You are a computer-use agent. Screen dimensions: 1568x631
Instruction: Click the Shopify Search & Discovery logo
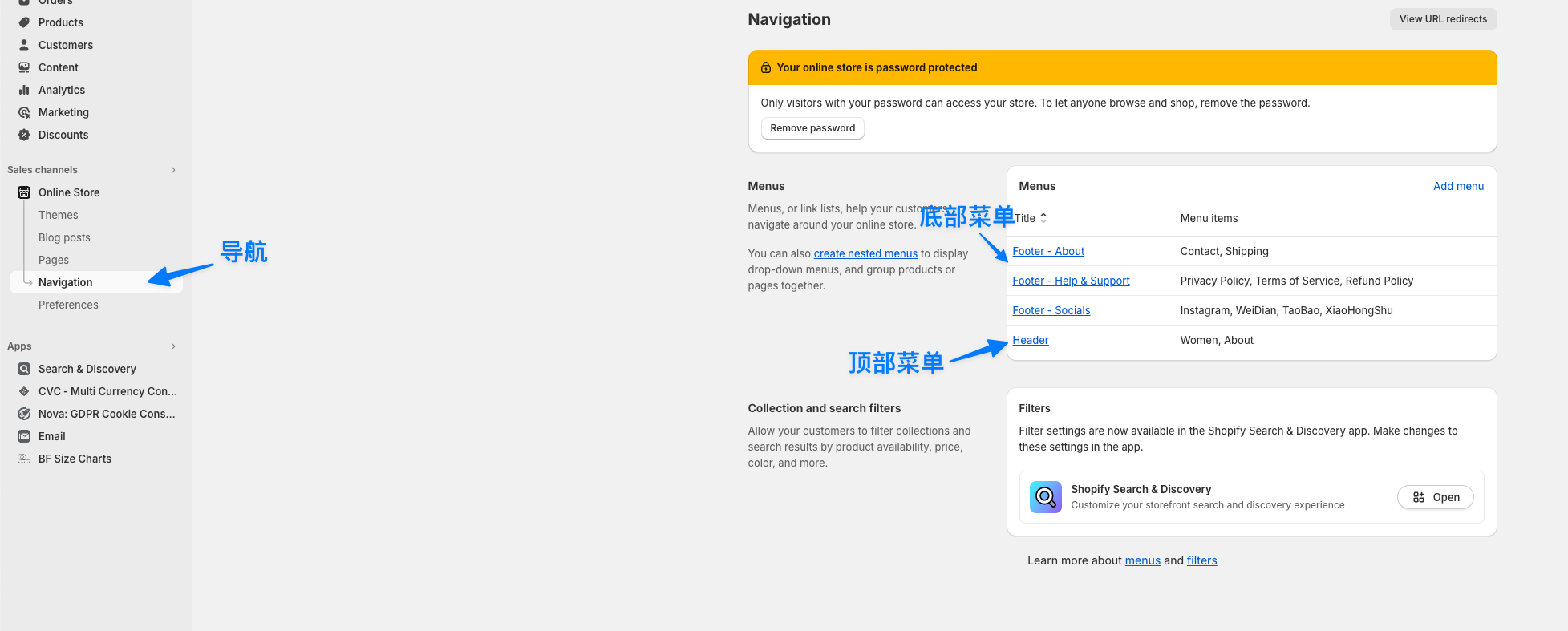(x=1045, y=497)
